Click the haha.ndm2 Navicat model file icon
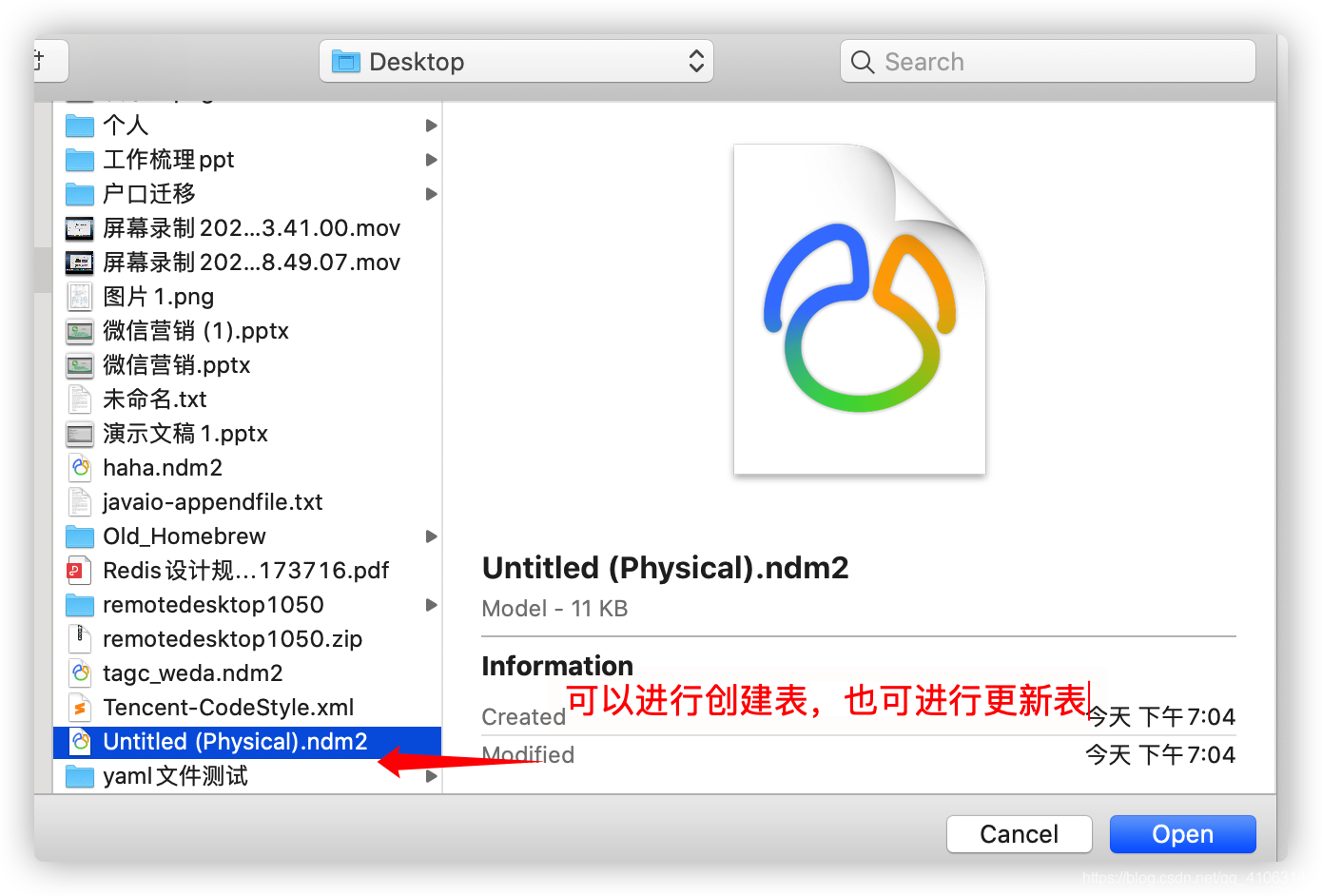The width and height of the screenshot is (1322, 896). pyautogui.click(x=80, y=467)
